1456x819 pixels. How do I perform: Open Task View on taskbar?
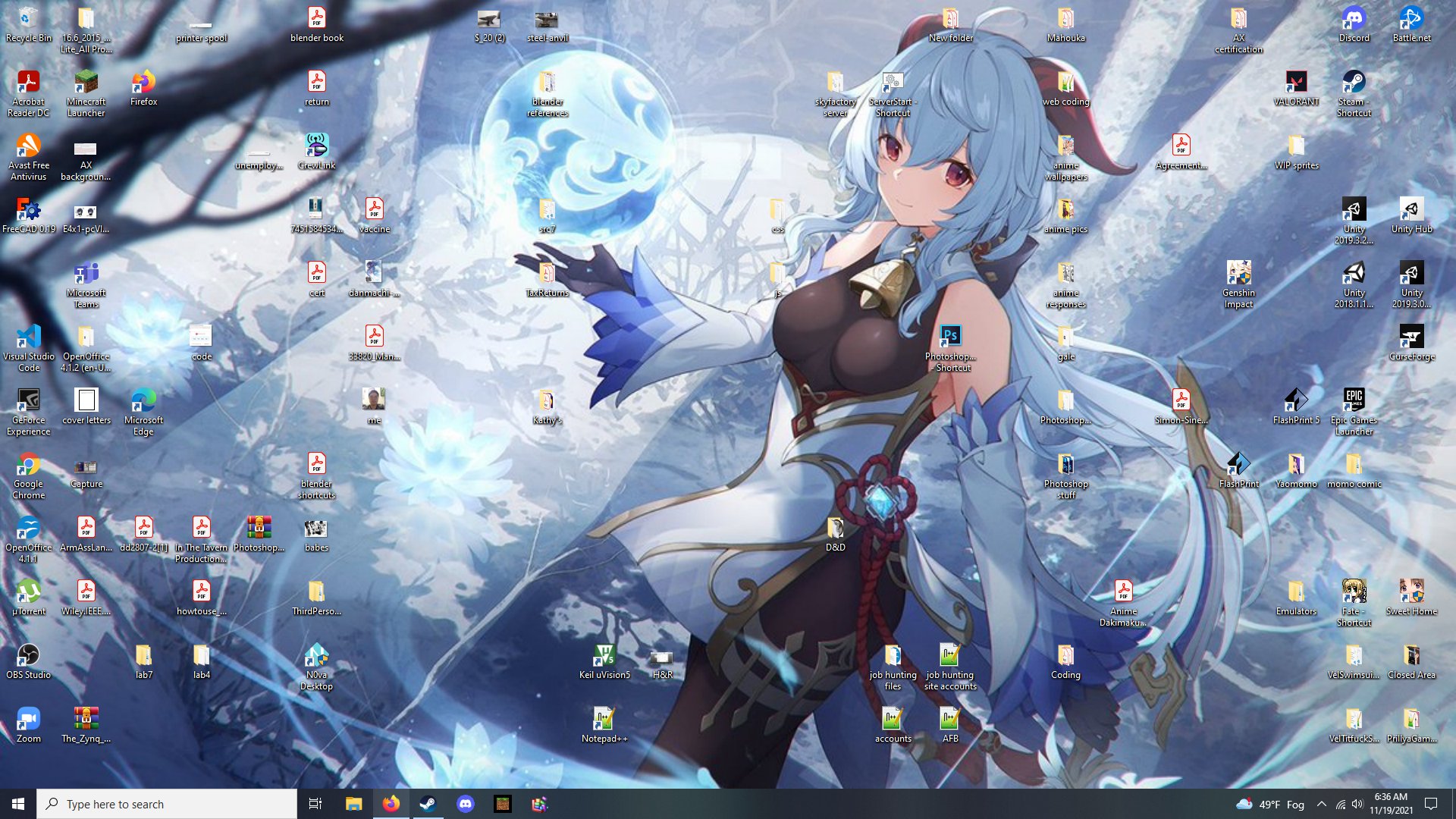point(315,804)
